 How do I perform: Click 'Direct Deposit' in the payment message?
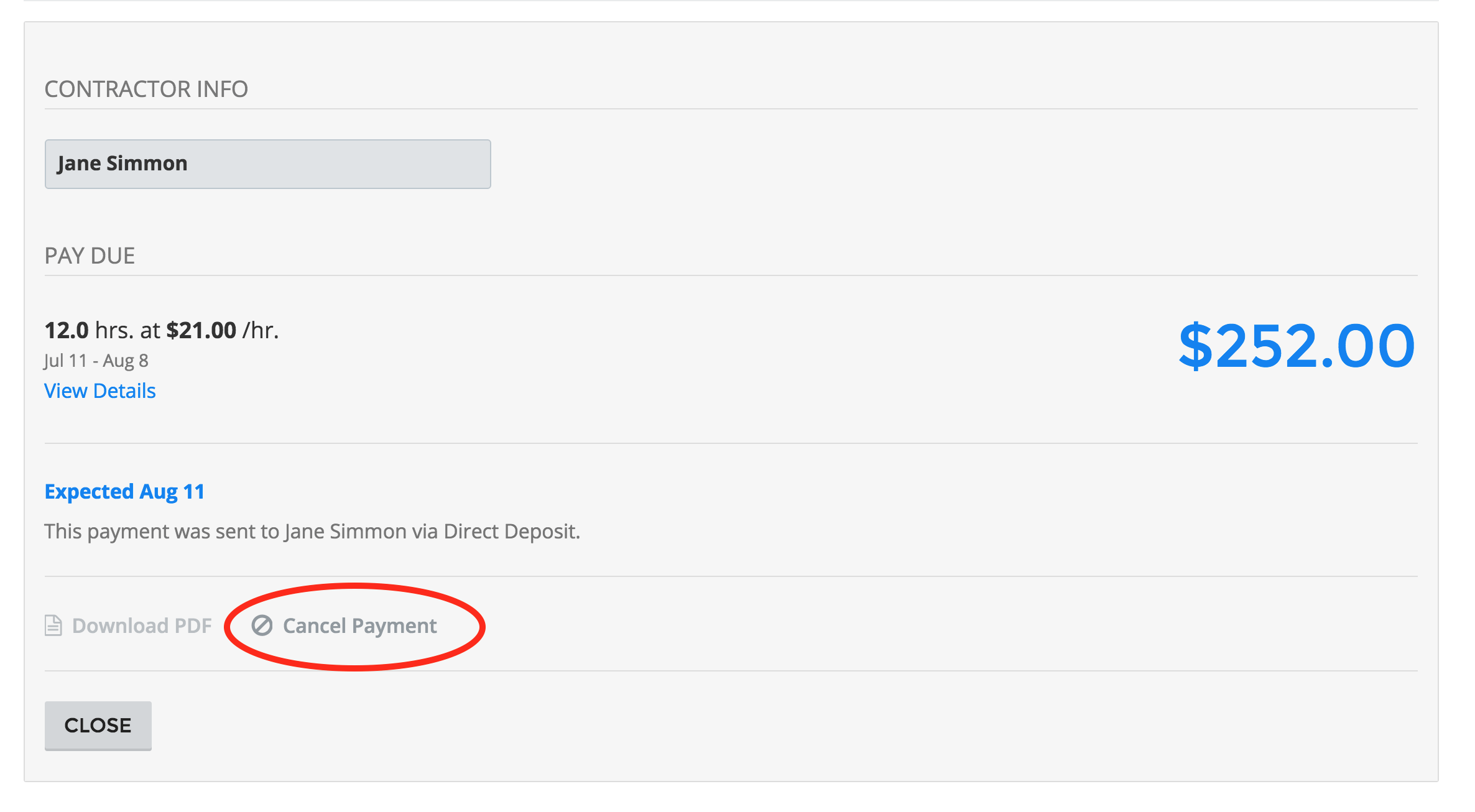coord(512,532)
